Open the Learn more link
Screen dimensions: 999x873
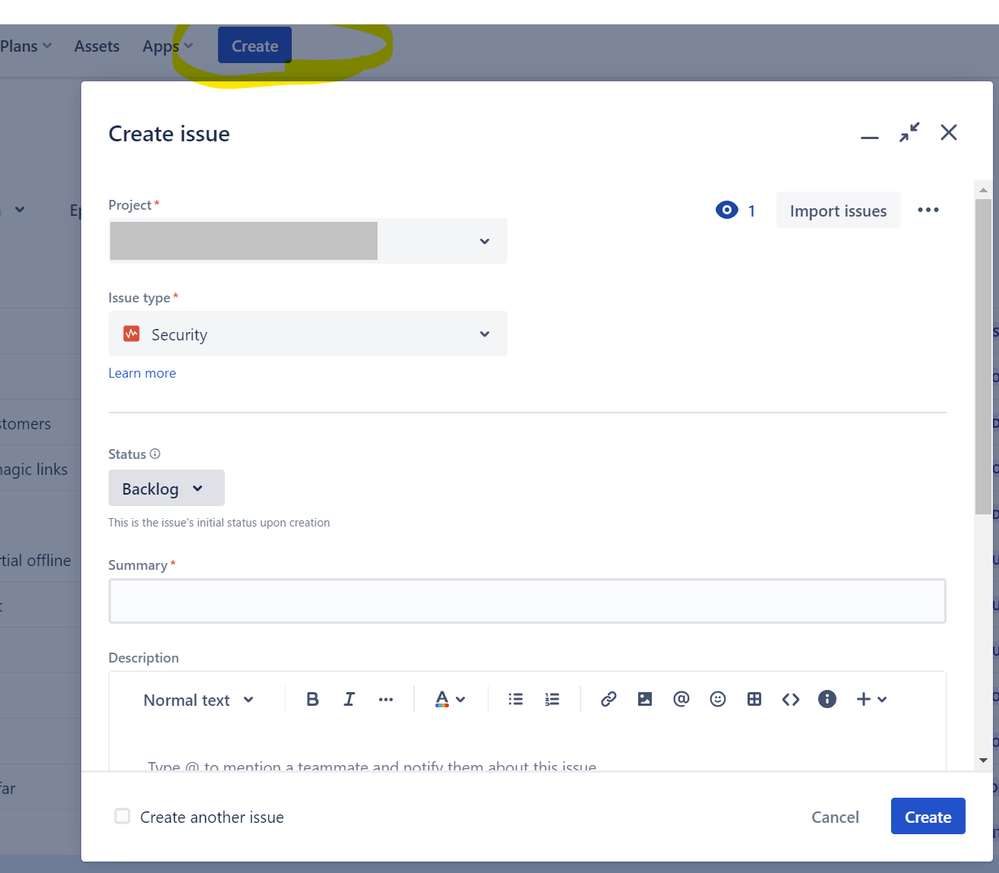pyautogui.click(x=142, y=373)
